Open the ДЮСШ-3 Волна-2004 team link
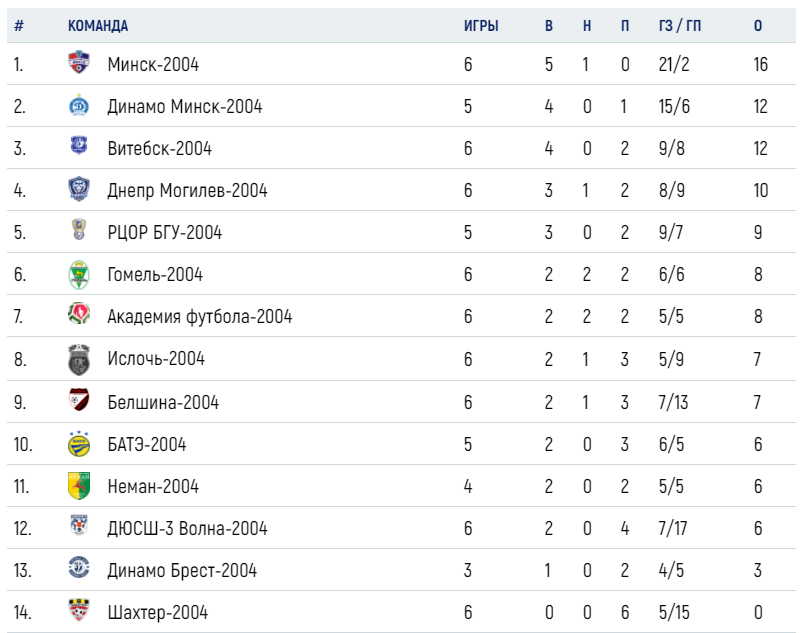 (x=187, y=528)
